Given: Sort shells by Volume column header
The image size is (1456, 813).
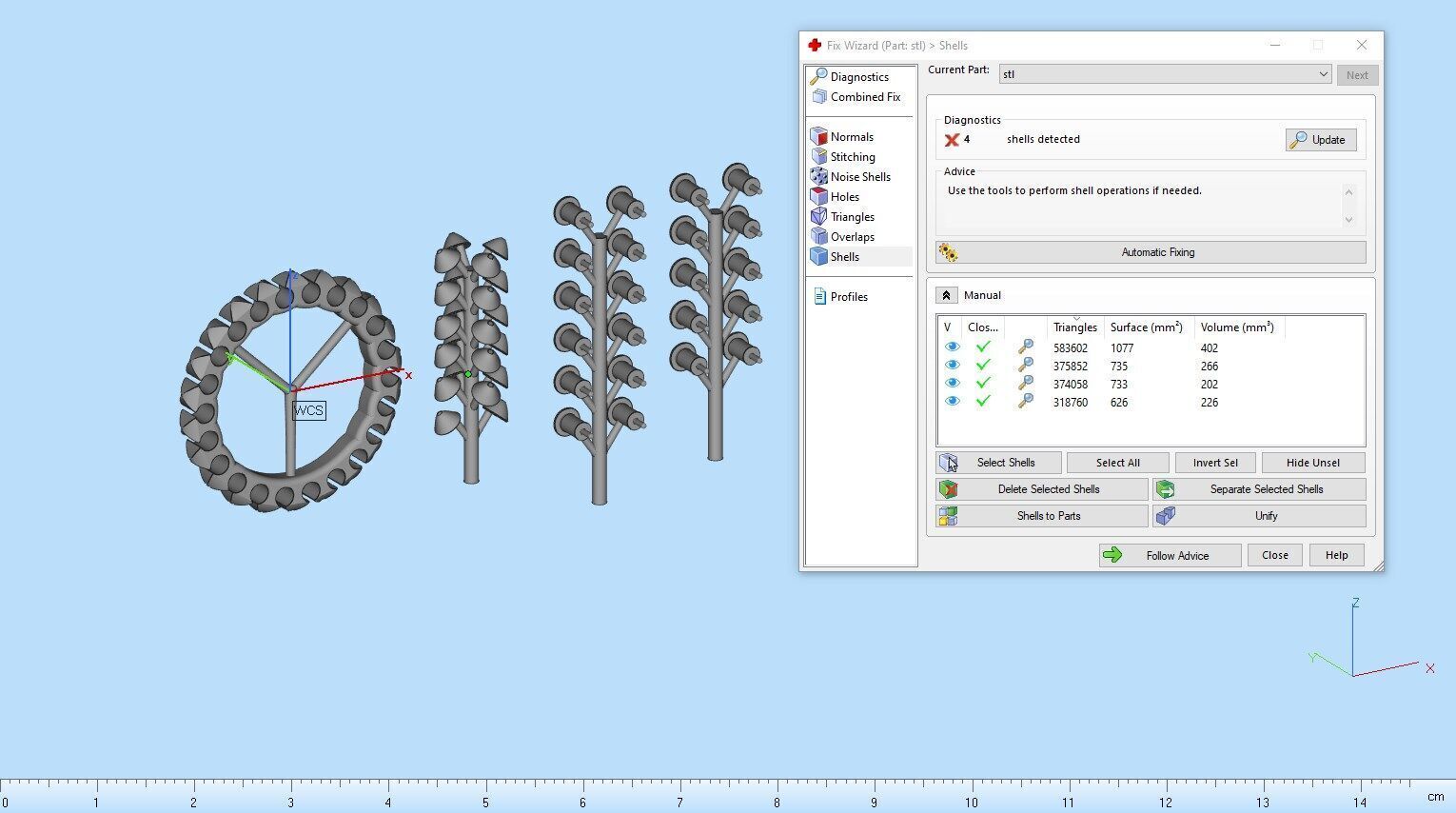Looking at the screenshot, I should tap(1237, 327).
